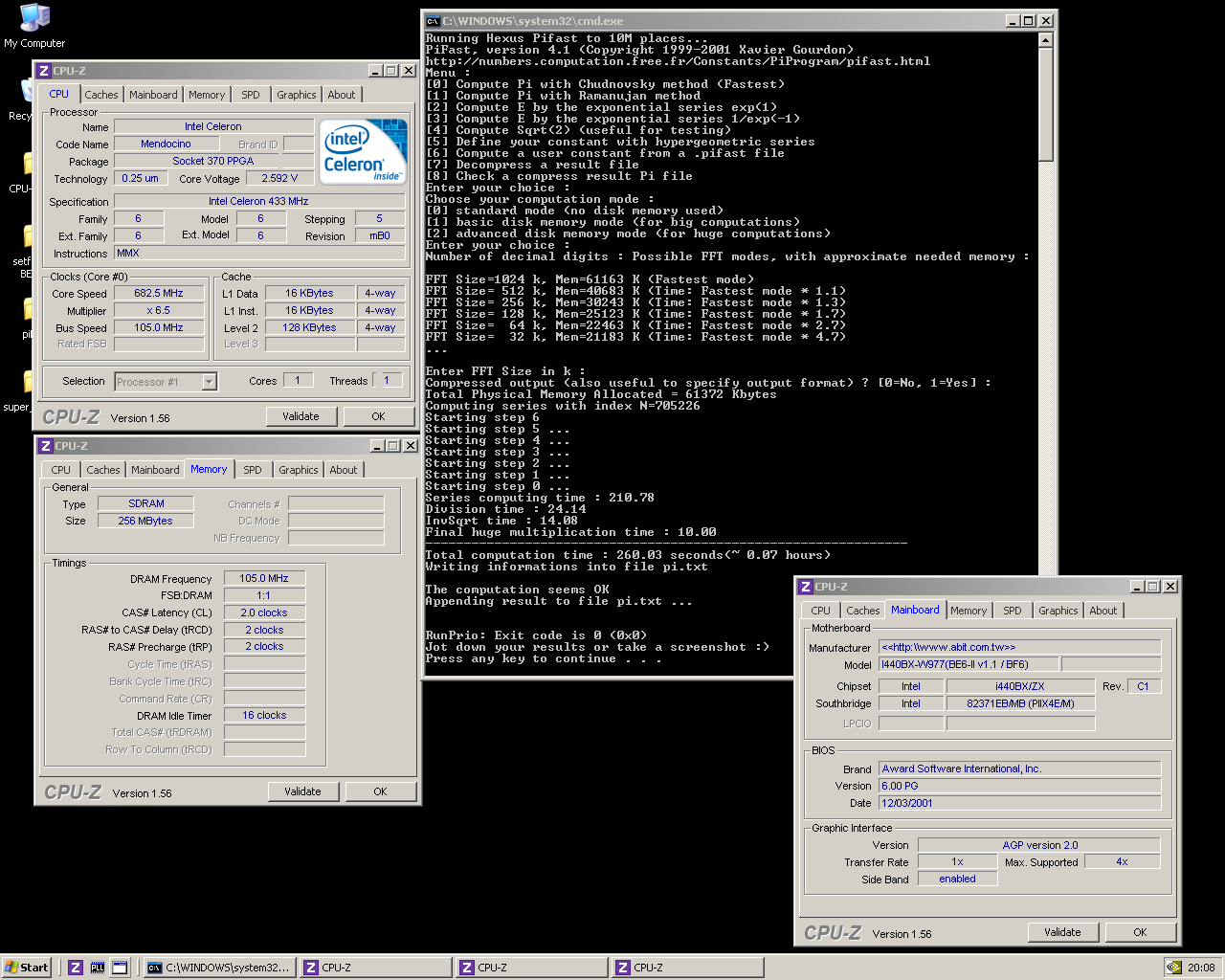Viewport: 1225px width, 980px height.
Task: Open Graphics tab in CPU window
Action: pyautogui.click(x=297, y=95)
